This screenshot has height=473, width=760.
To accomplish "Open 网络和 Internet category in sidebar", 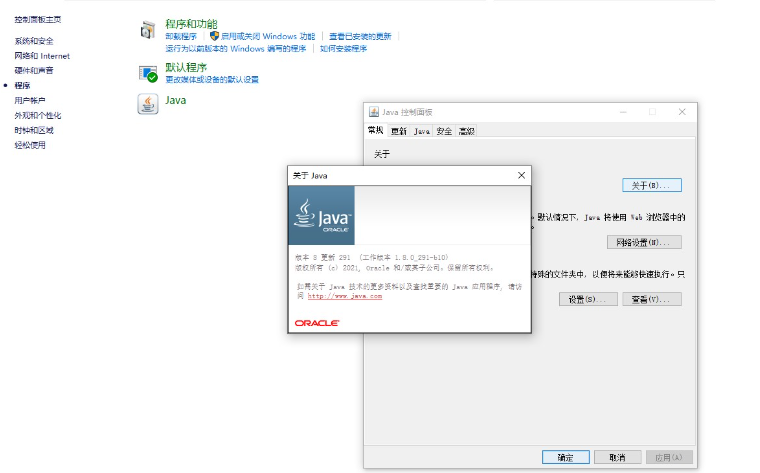I will click(42, 56).
